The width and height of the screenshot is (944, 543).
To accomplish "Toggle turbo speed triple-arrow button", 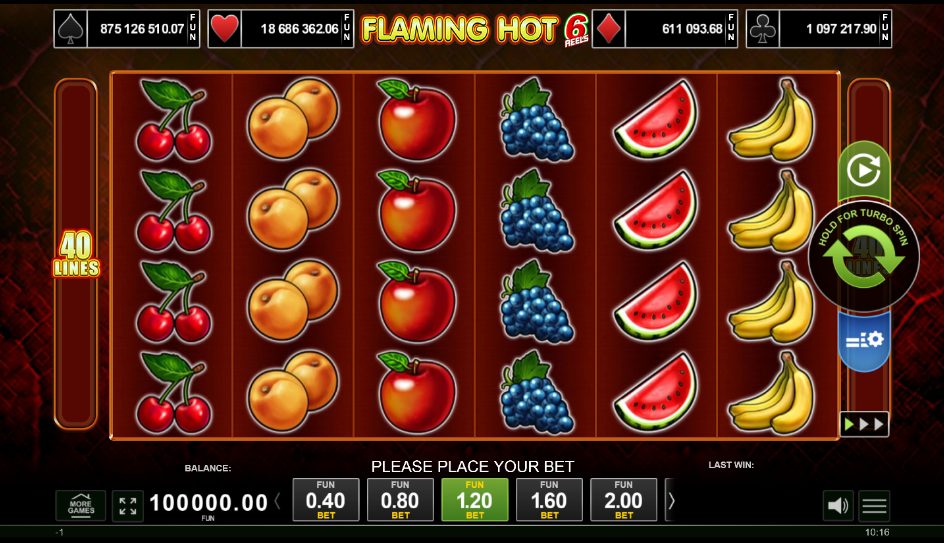I will coord(864,424).
